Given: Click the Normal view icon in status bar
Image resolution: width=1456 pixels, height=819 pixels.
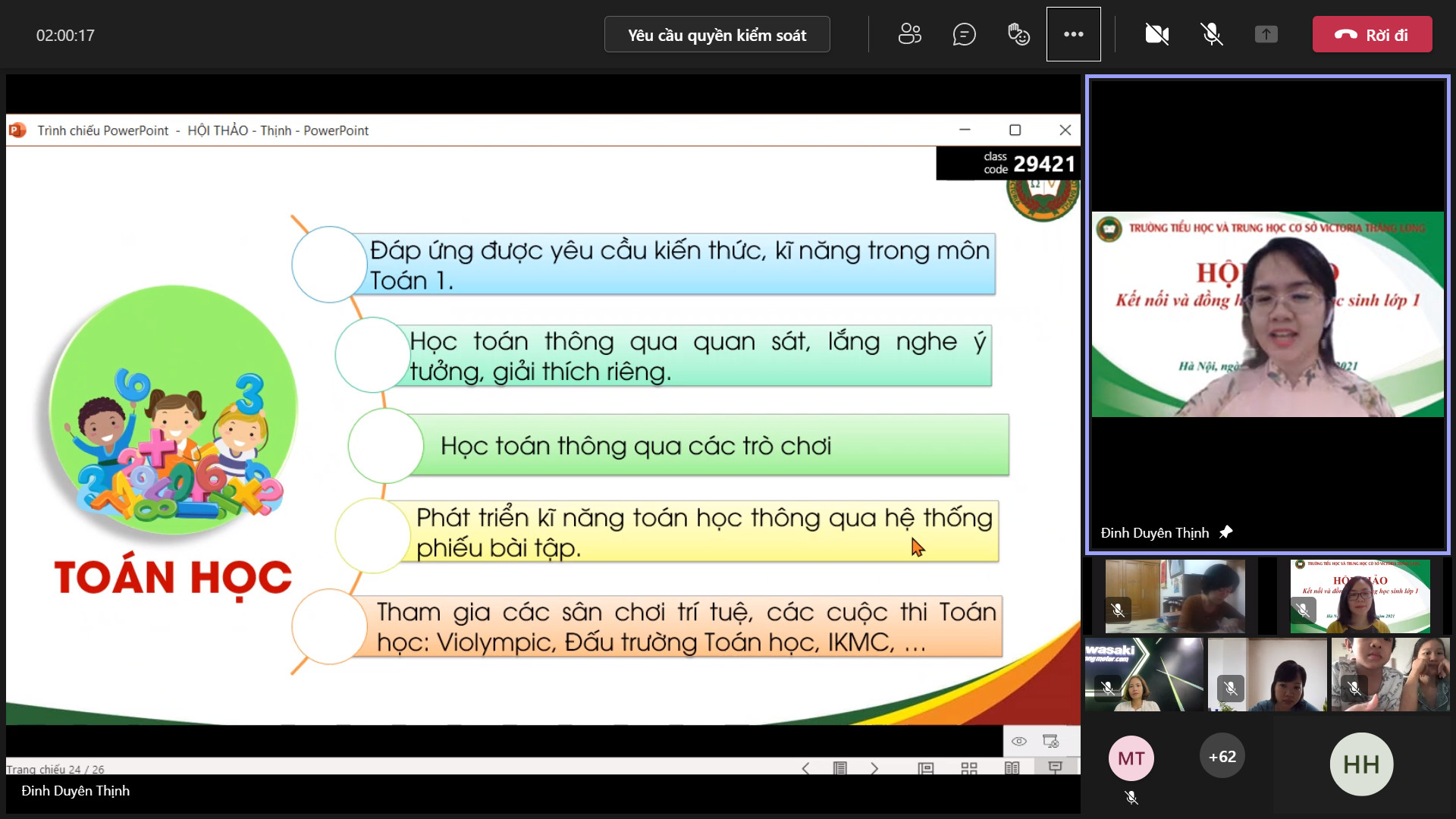Looking at the screenshot, I should (x=925, y=768).
